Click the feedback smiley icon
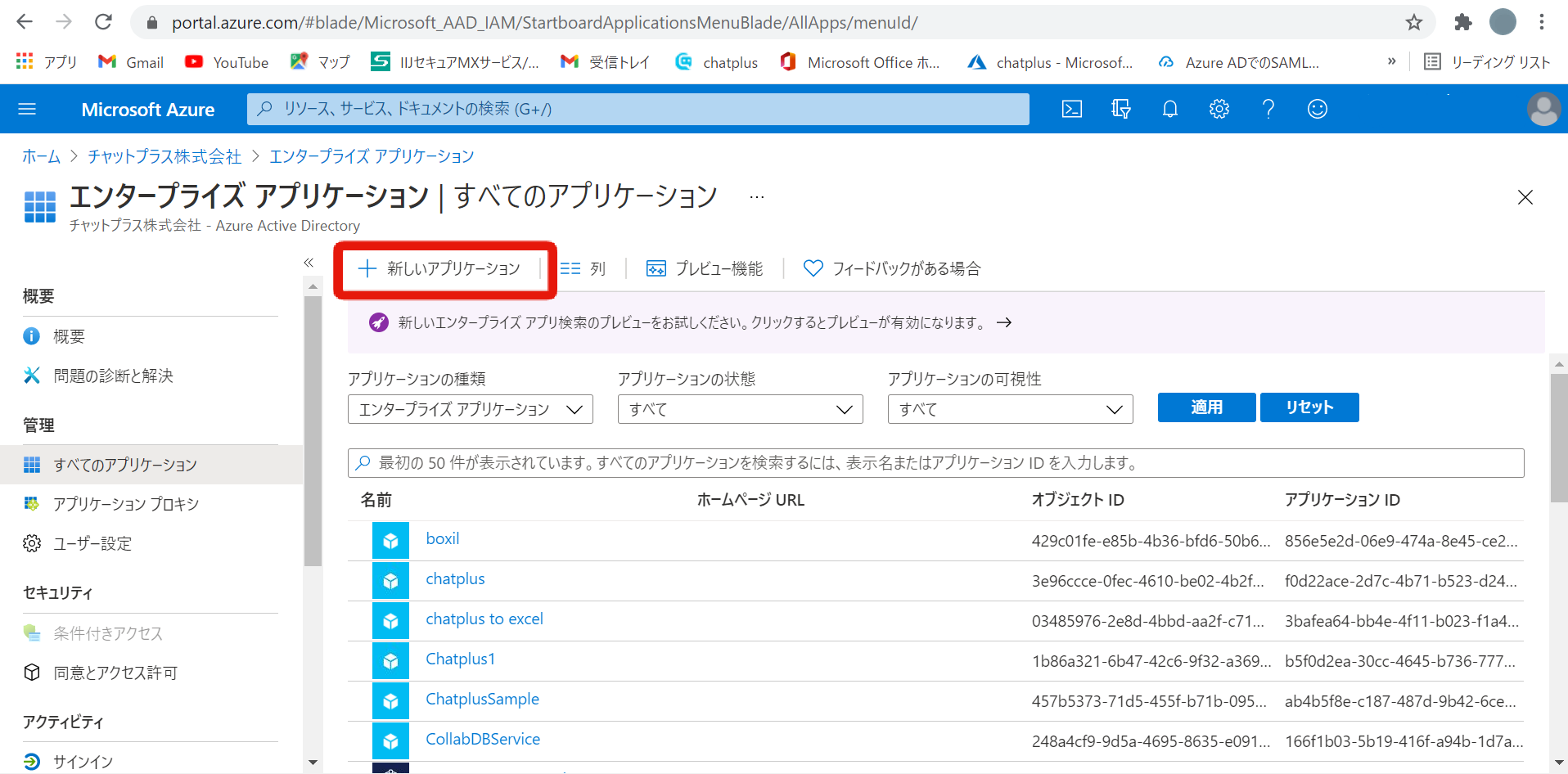The width and height of the screenshot is (1568, 774). [1318, 109]
